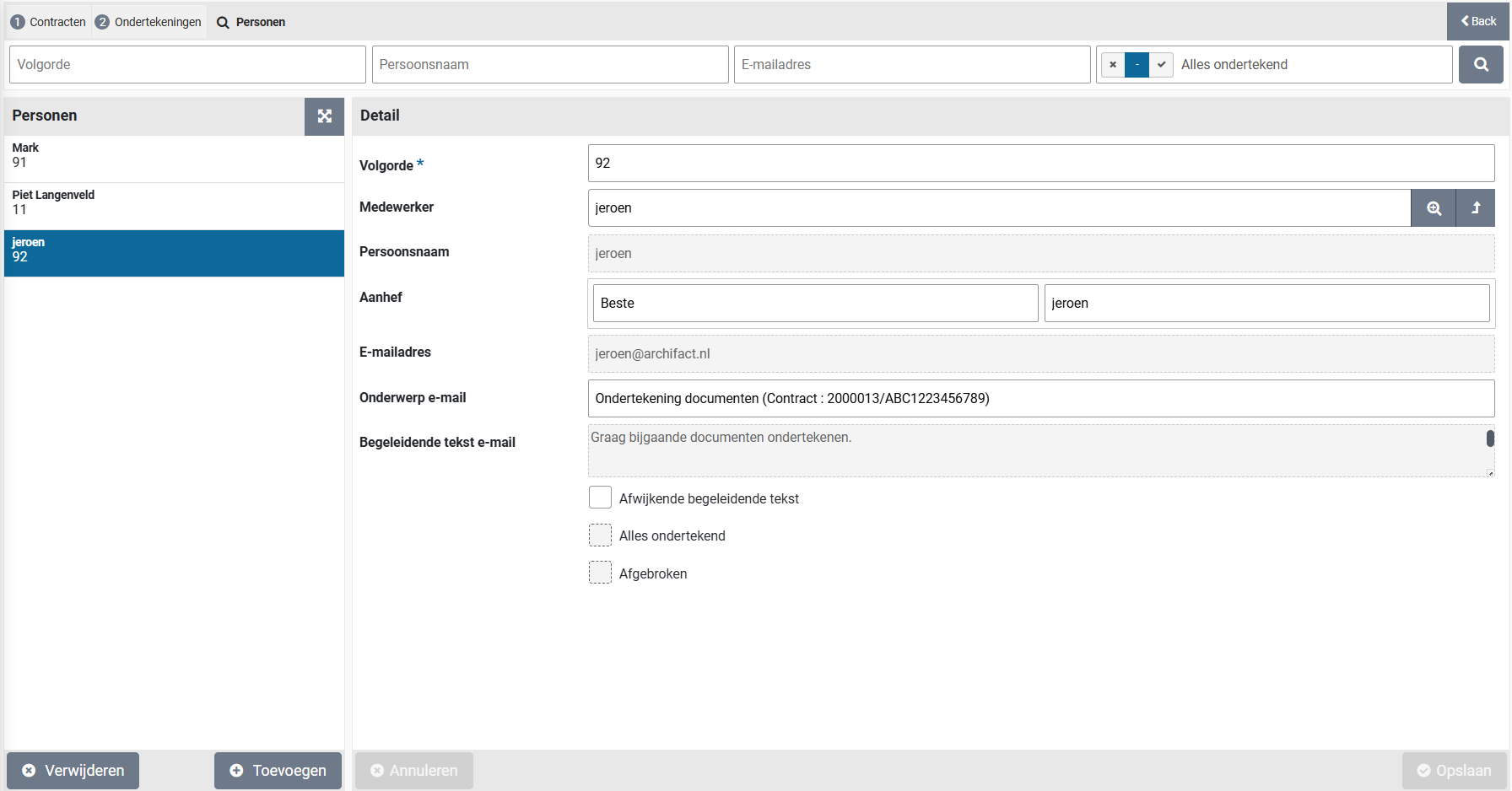Toggle the Afgebroken checkbox
The width and height of the screenshot is (1512, 791).
[600, 573]
